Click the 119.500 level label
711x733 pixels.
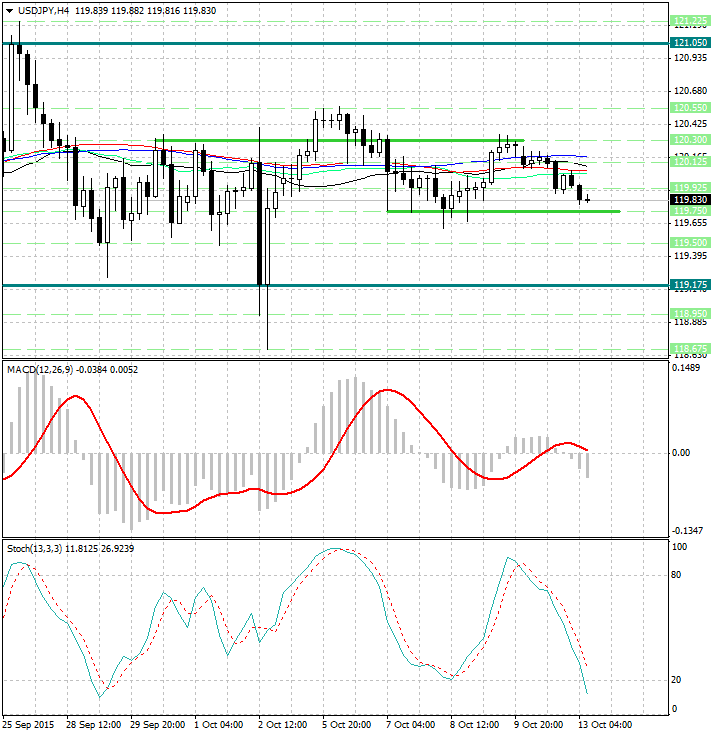click(x=690, y=243)
